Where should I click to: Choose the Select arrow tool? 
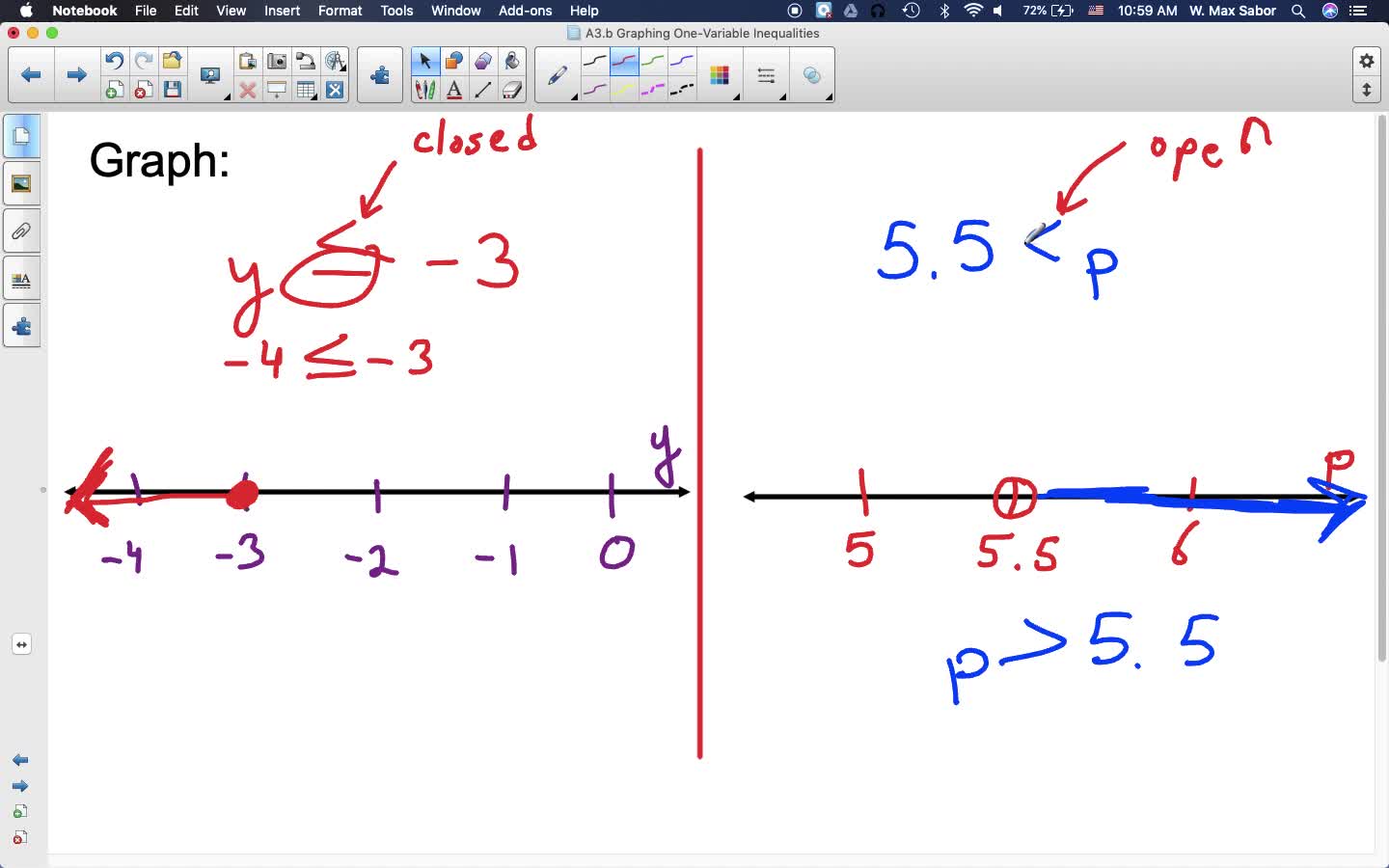point(424,61)
